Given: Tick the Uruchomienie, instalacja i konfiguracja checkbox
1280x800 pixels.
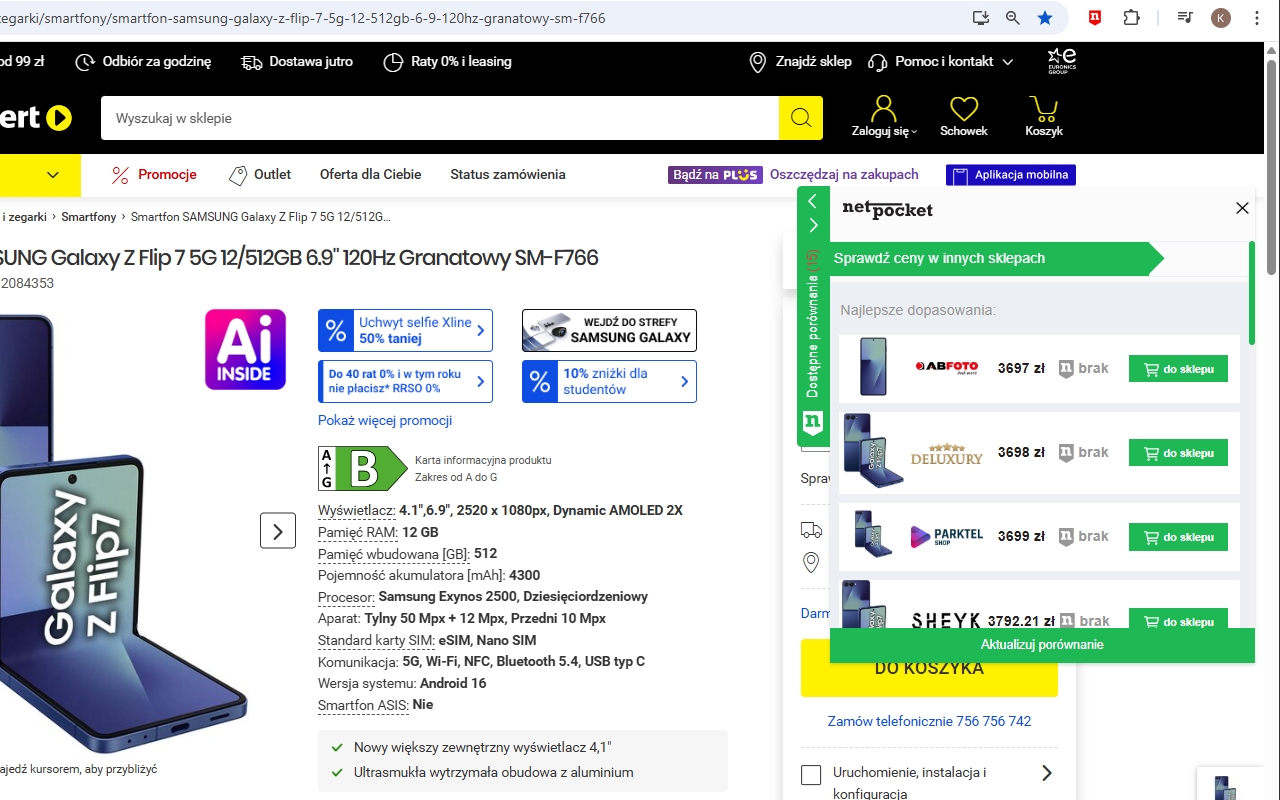Looking at the screenshot, I should 812,775.
